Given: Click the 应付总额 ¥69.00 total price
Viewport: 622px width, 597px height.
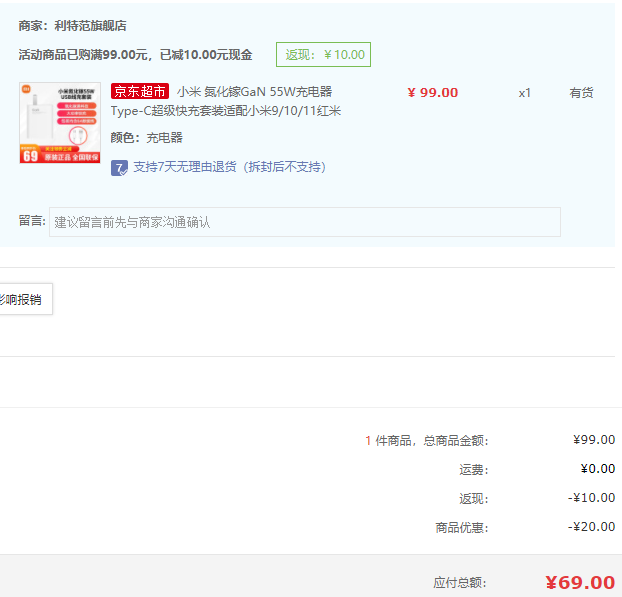Looking at the screenshot, I should tap(579, 583).
